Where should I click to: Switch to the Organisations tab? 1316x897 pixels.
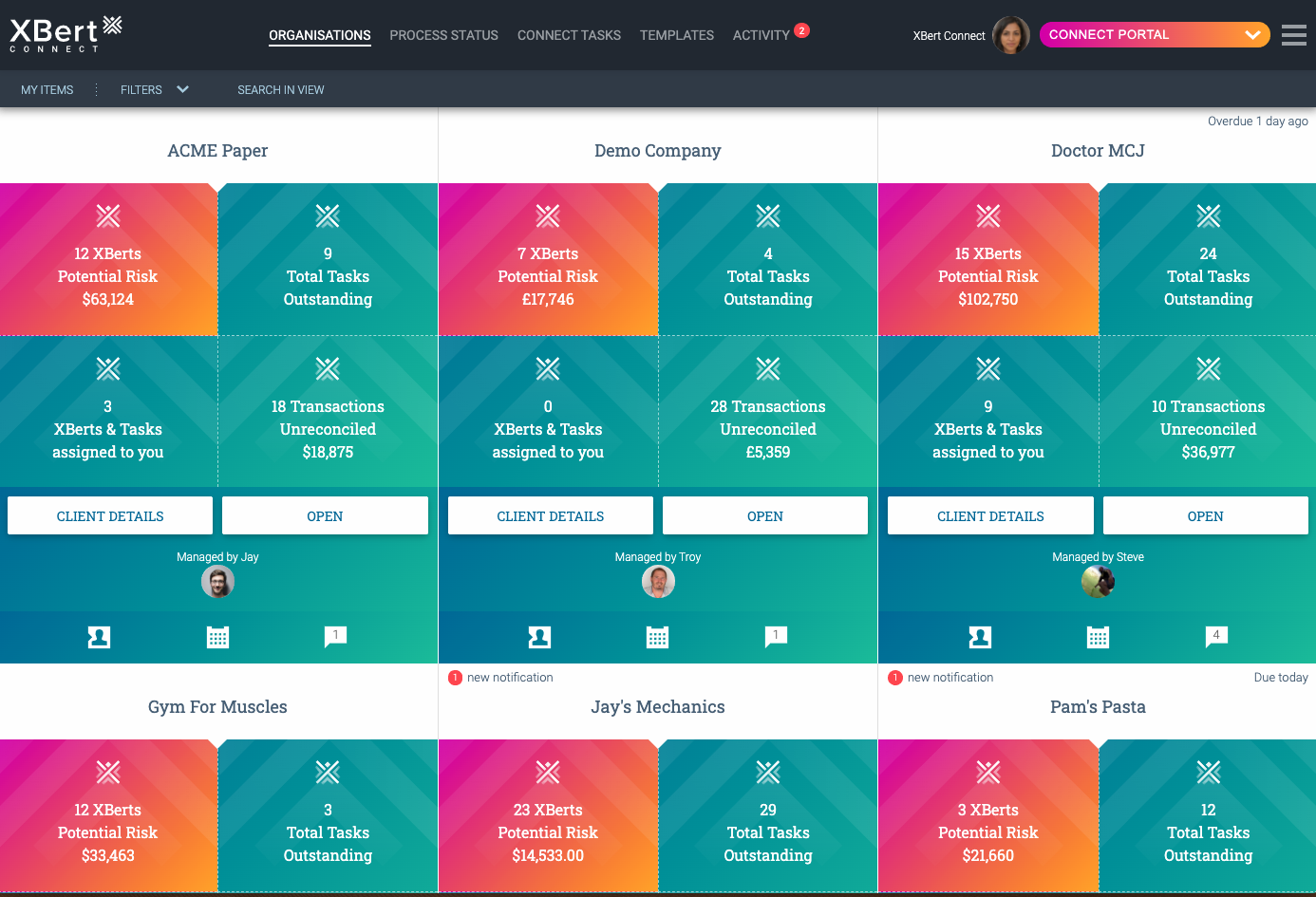(x=320, y=35)
